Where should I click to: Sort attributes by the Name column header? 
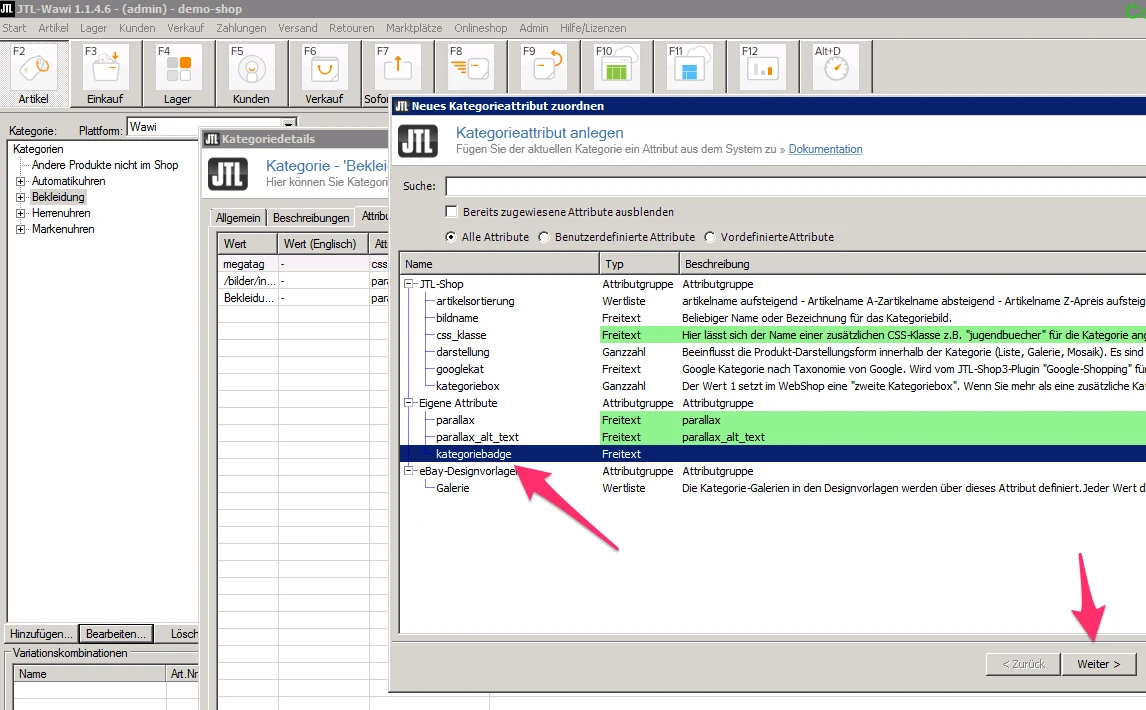point(499,264)
